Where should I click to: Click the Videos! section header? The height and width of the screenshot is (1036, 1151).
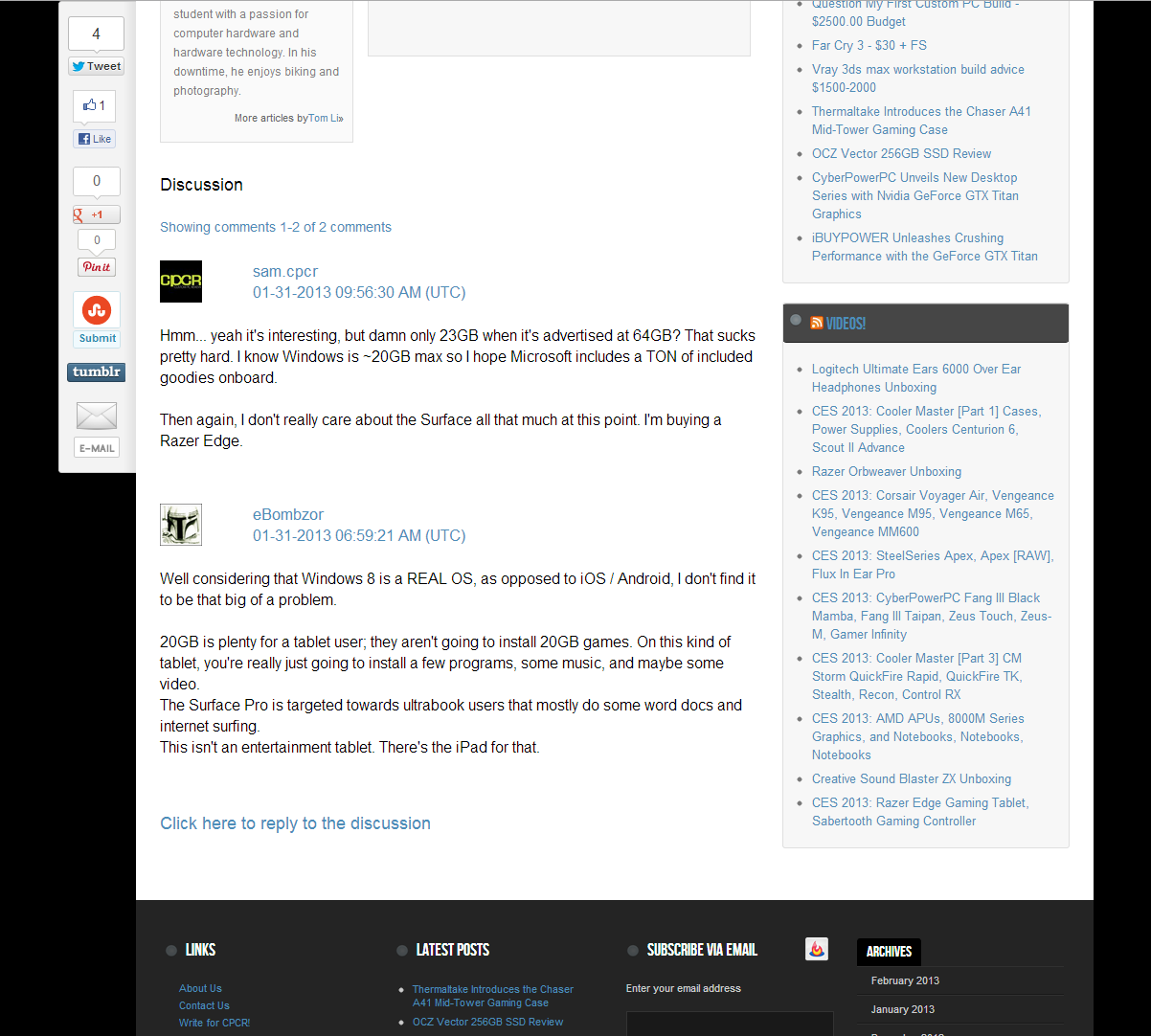point(846,324)
